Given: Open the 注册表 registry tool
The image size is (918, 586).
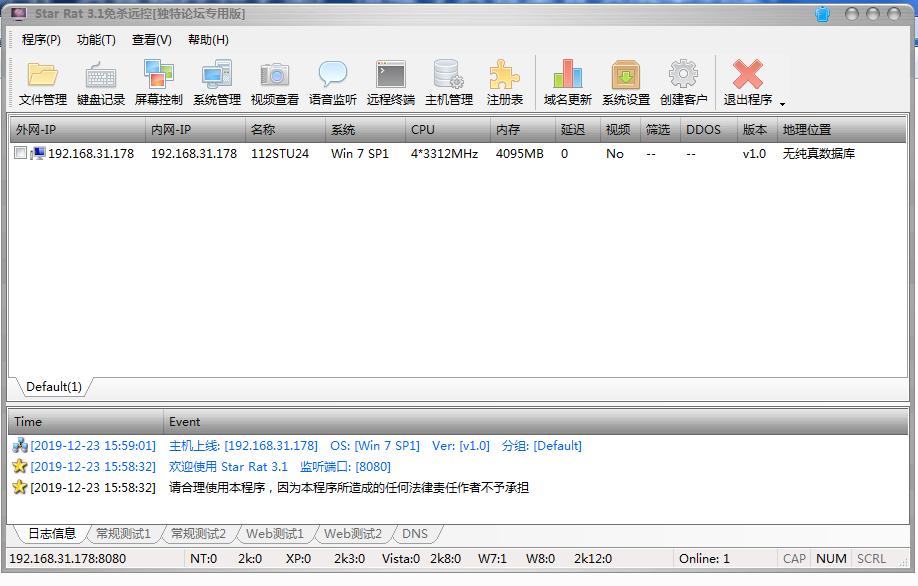Looking at the screenshot, I should [505, 83].
